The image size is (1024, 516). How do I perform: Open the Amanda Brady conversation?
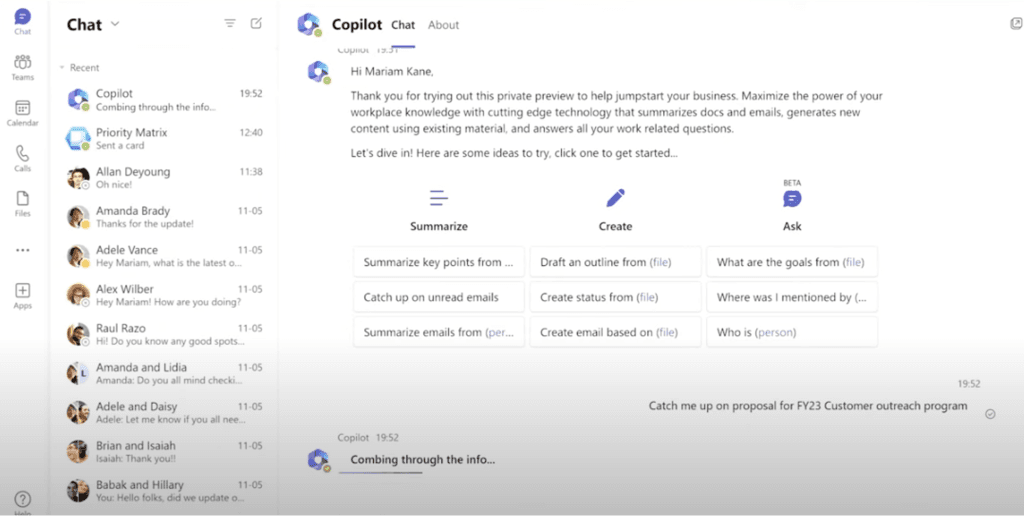click(x=165, y=217)
